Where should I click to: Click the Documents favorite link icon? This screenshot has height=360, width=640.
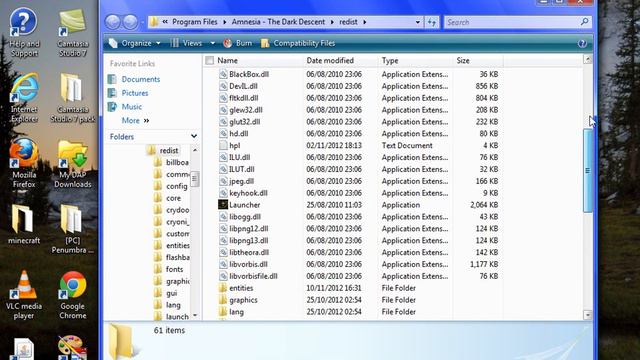click(112, 79)
